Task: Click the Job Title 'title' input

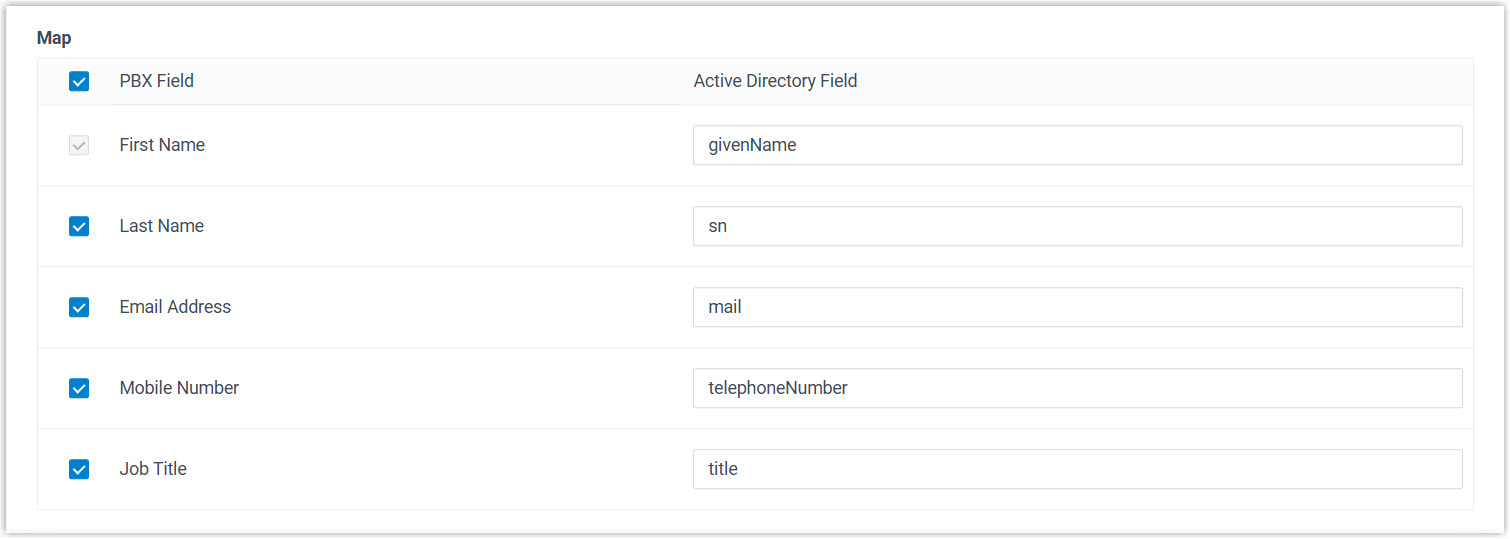Action: 1077,469
